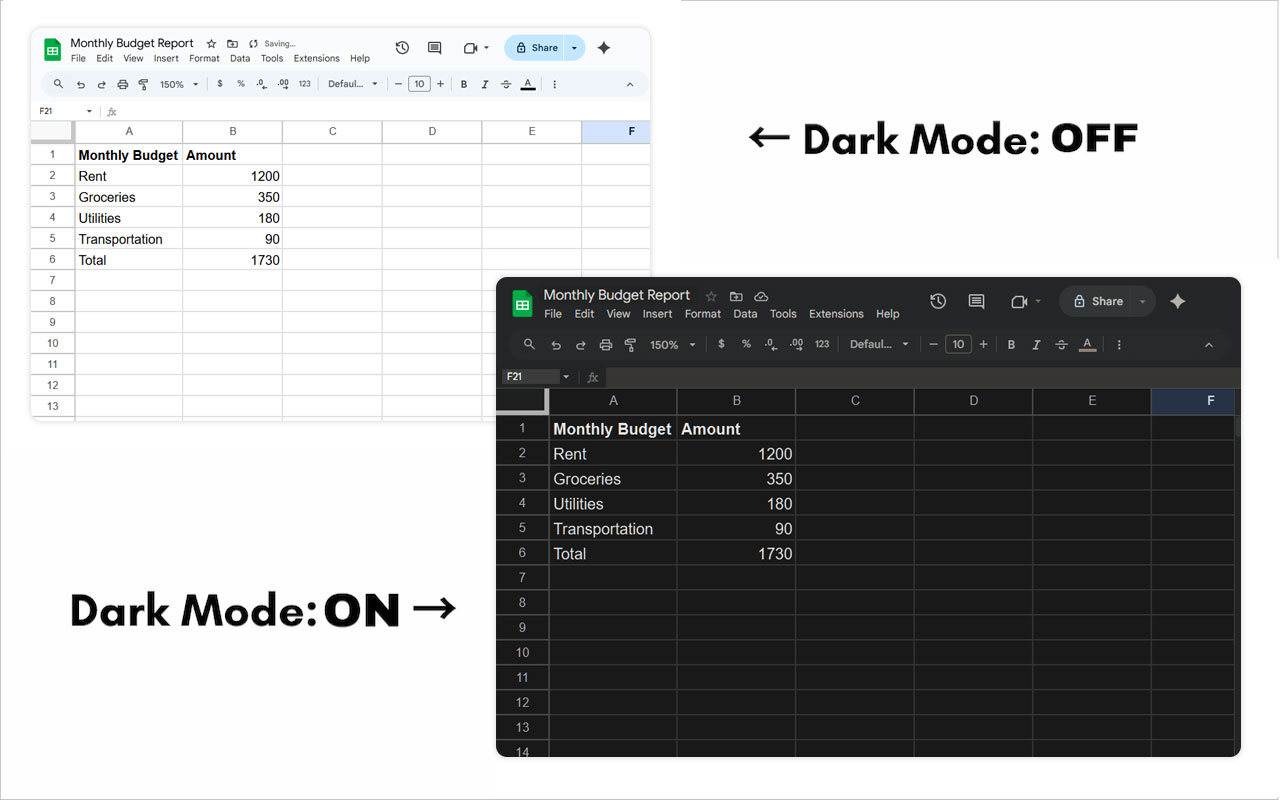Viewport: 1280px width, 800px height.
Task: Open the Format menu
Action: [702, 313]
